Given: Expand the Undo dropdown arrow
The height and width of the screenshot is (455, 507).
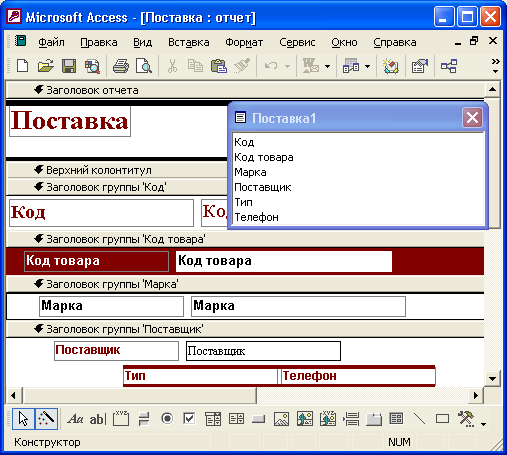Looking at the screenshot, I should click(x=287, y=66).
